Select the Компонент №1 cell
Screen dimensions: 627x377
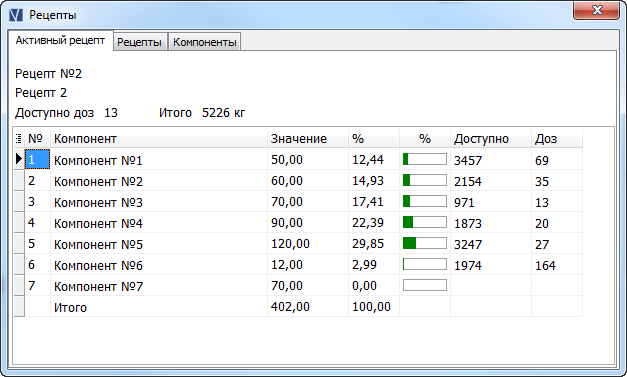159,160
